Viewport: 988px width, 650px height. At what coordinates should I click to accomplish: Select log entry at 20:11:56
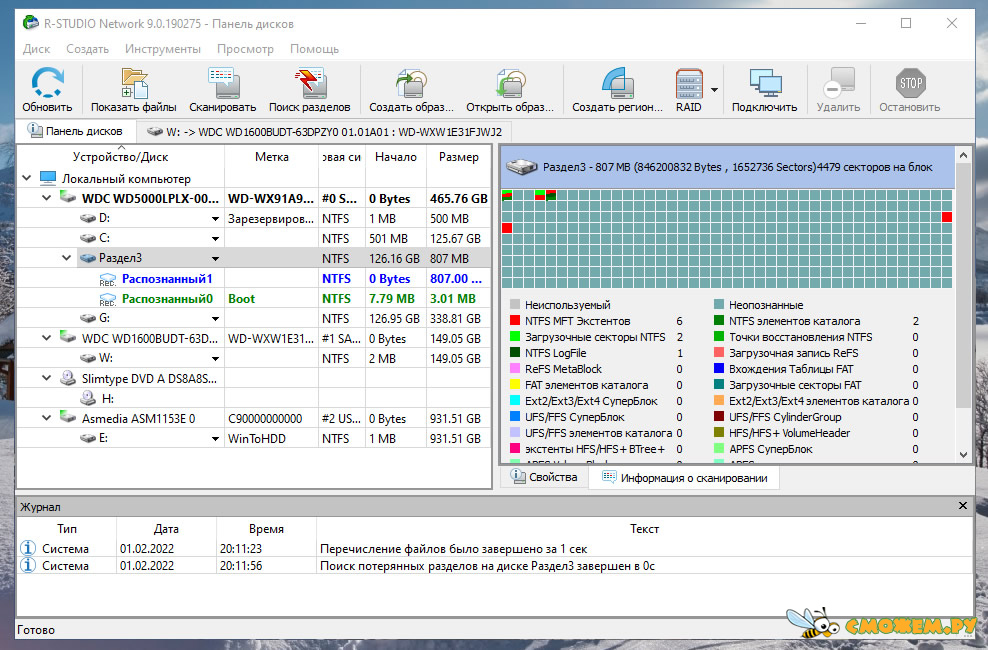(x=495, y=566)
